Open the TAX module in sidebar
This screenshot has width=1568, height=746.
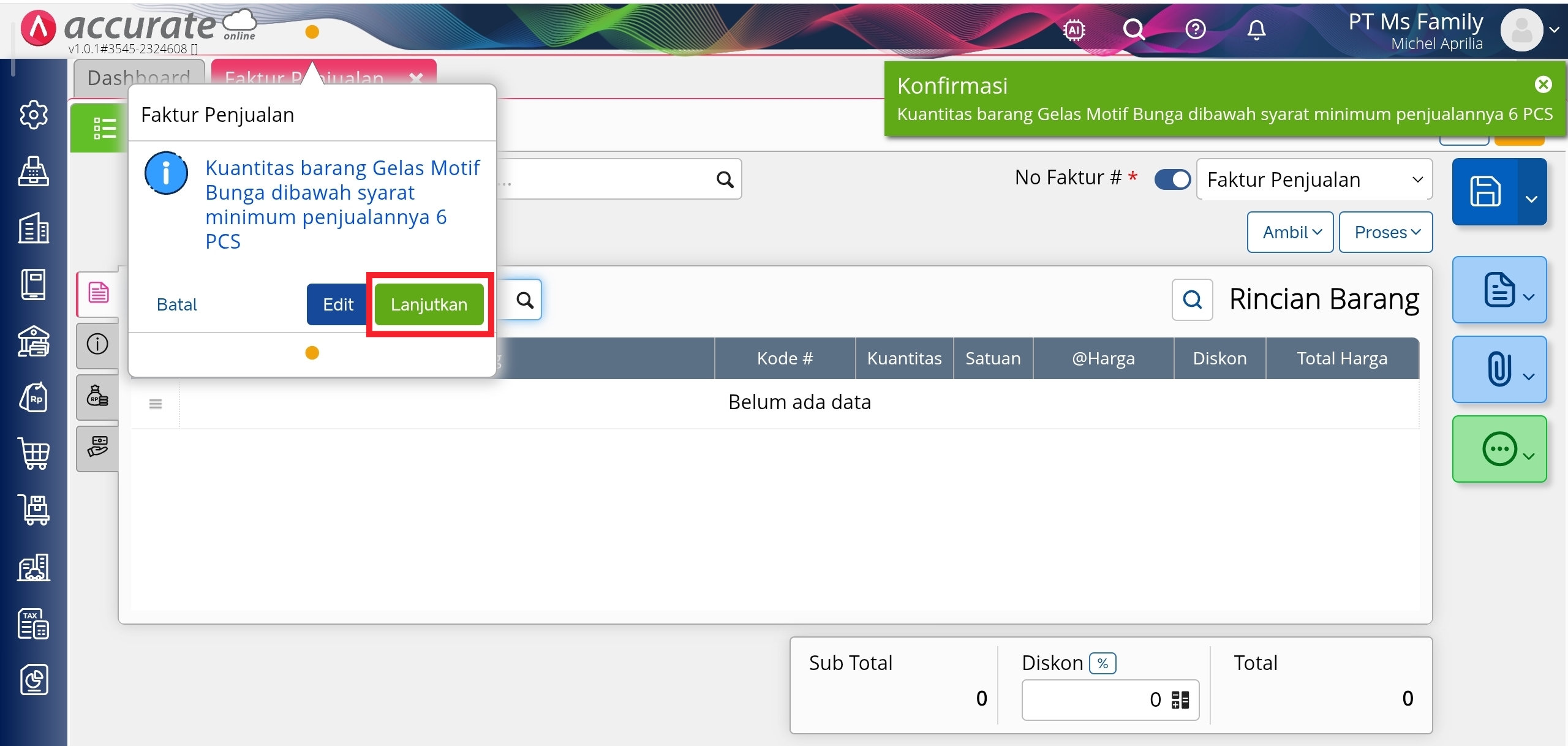coord(34,624)
